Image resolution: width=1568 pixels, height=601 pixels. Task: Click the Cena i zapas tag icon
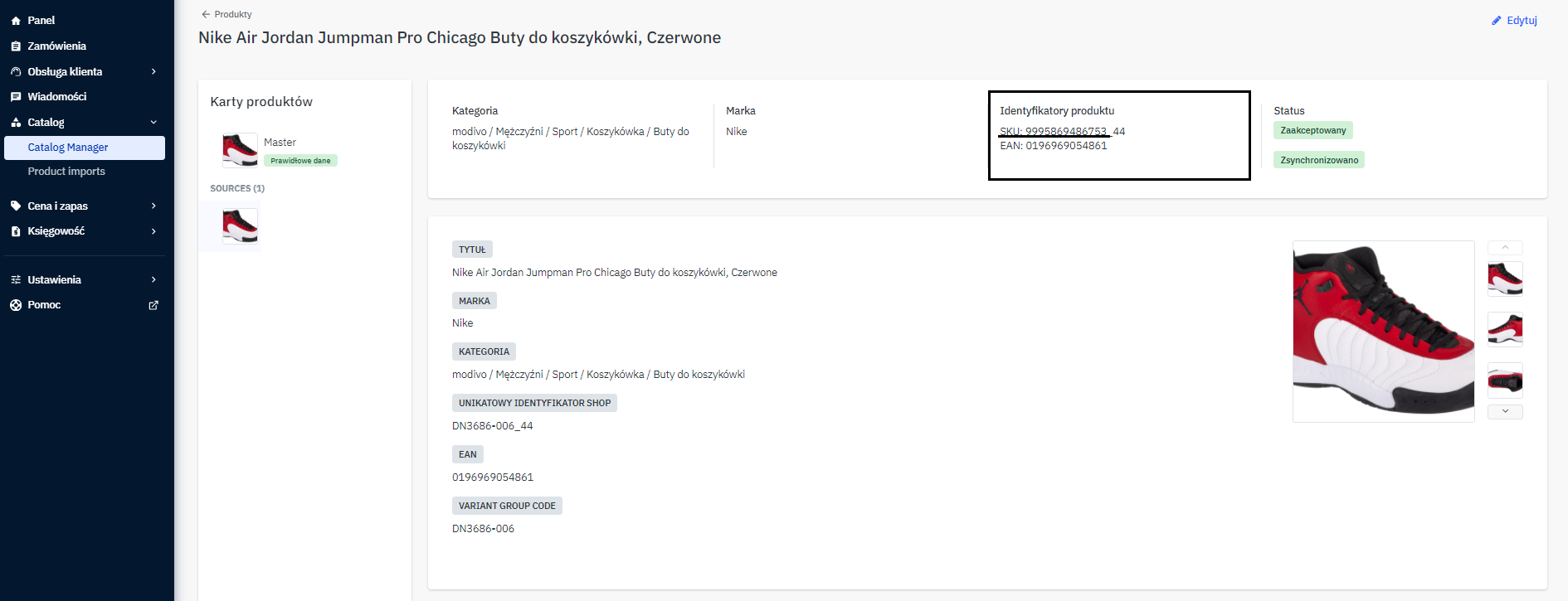click(16, 206)
